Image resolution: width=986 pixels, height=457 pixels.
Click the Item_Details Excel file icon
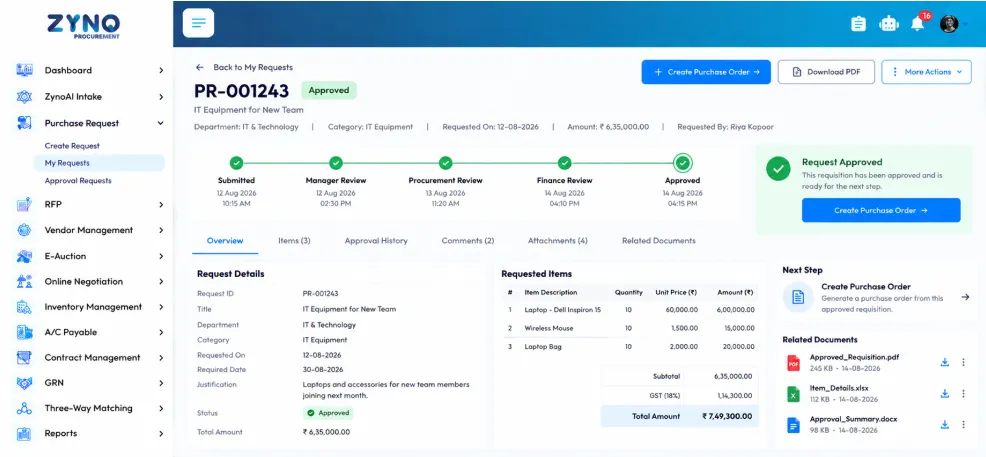(x=794, y=394)
